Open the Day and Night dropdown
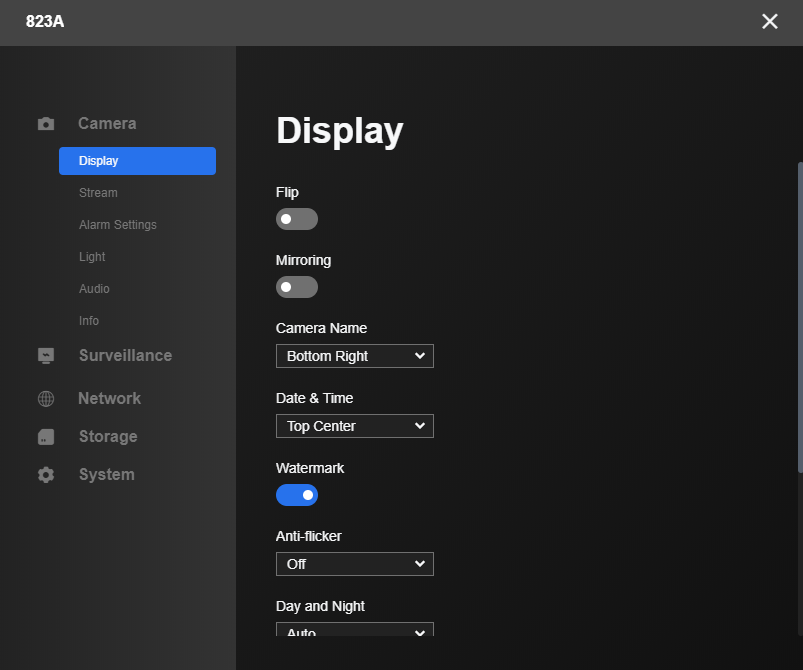The image size is (803, 670). [x=355, y=630]
